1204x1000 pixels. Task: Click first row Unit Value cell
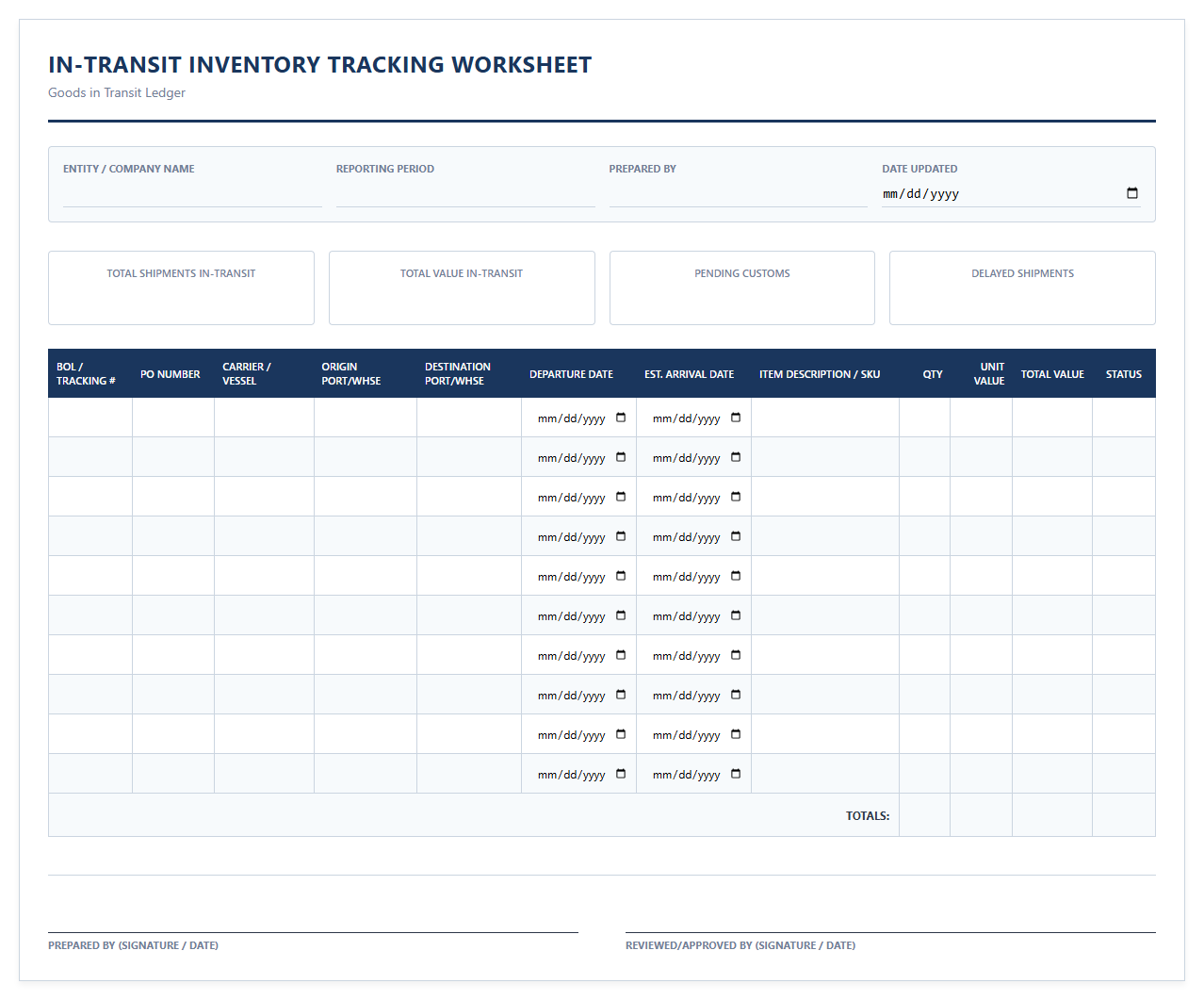(x=981, y=418)
